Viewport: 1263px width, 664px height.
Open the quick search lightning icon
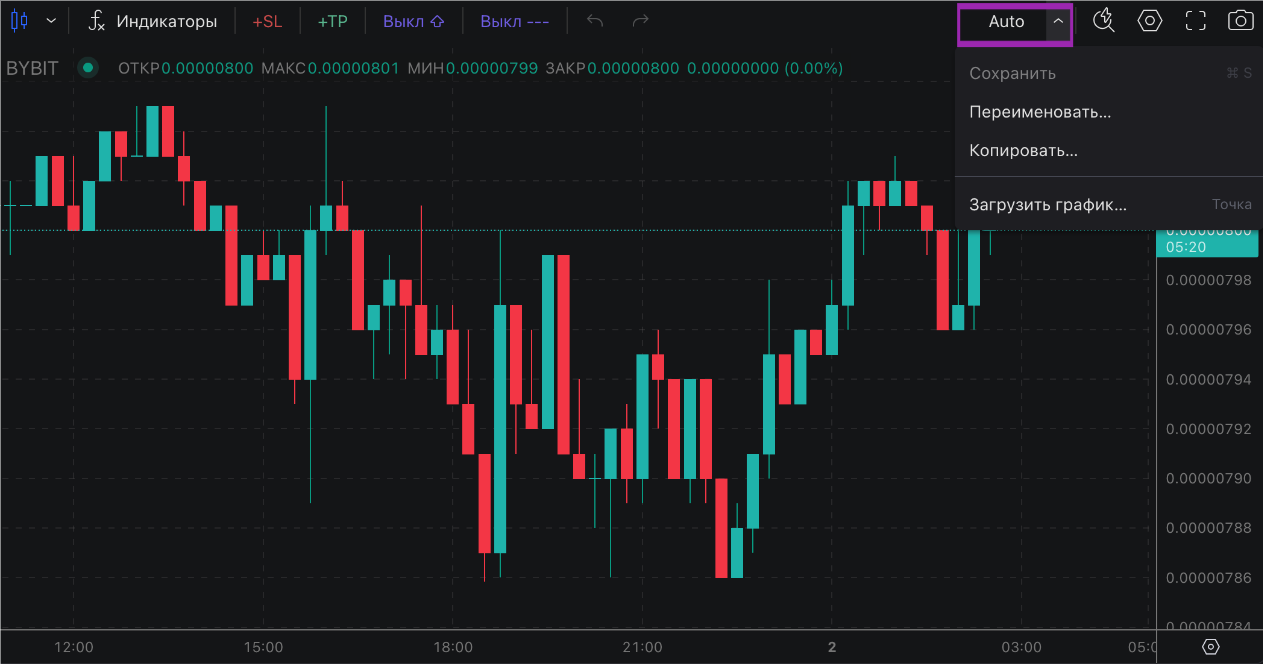pyautogui.click(x=1104, y=21)
